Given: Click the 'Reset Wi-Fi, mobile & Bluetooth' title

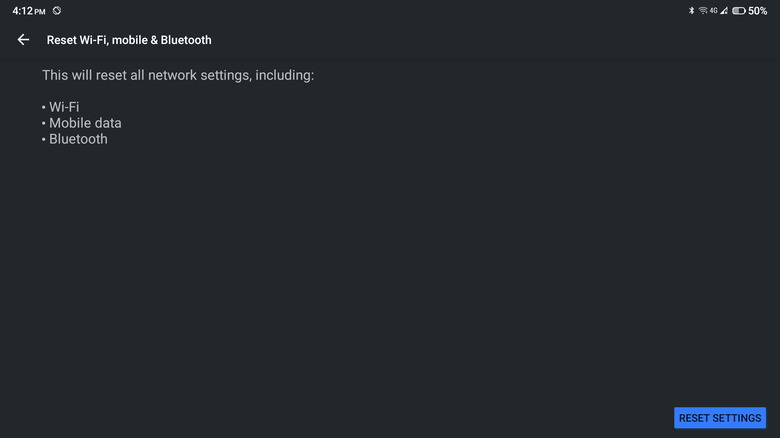Looking at the screenshot, I should tap(129, 40).
